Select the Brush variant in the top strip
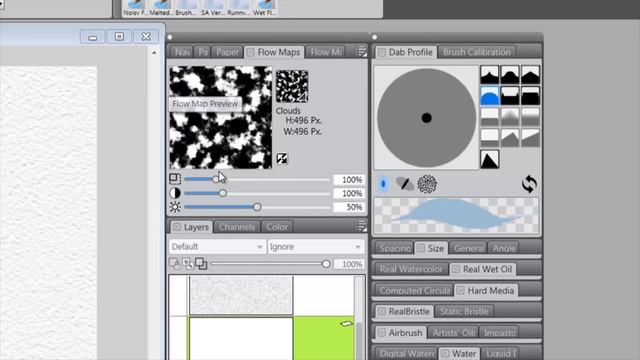Image resolution: width=640 pixels, height=360 pixels. [186, 8]
